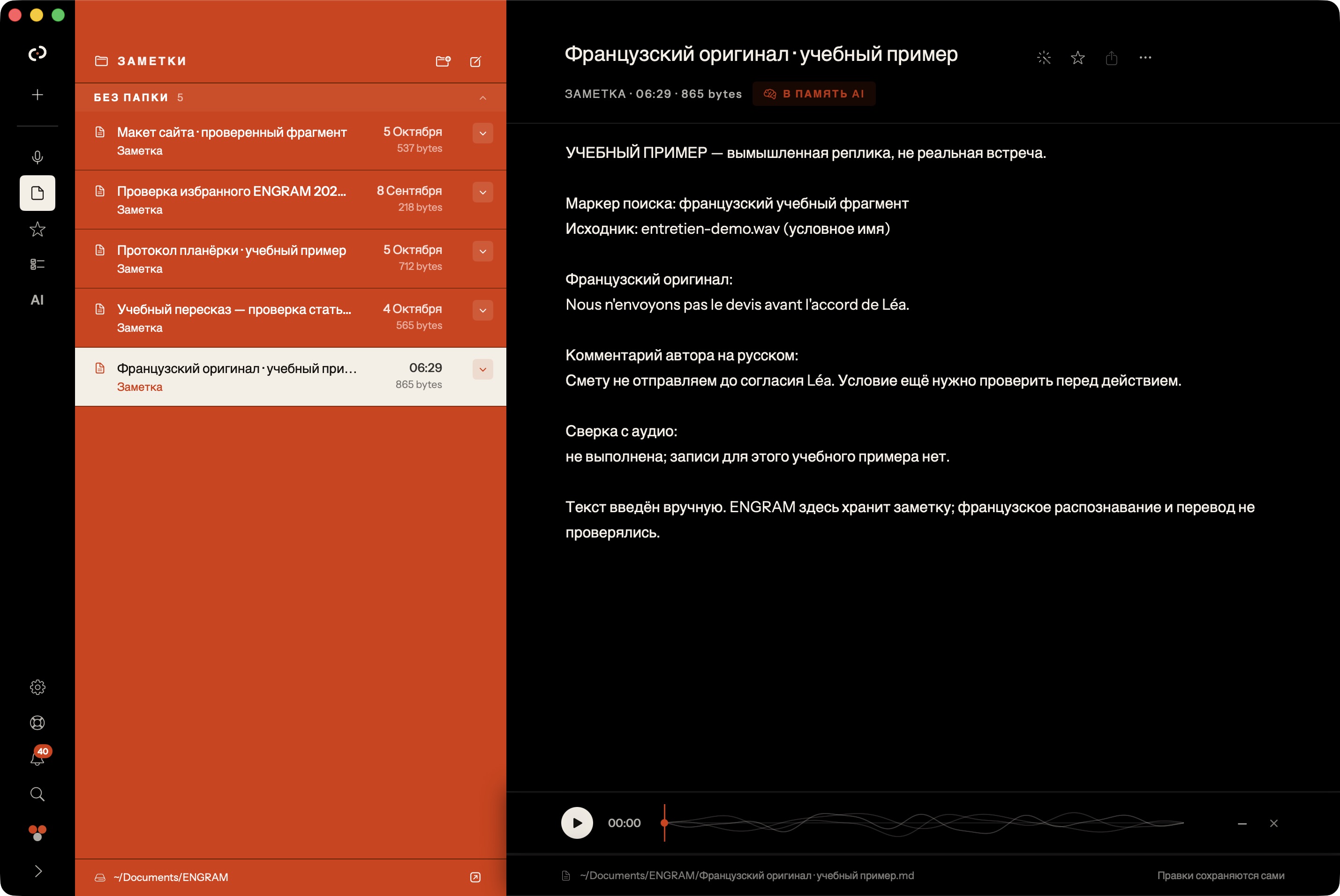Create a new folder in Заметки

443,61
